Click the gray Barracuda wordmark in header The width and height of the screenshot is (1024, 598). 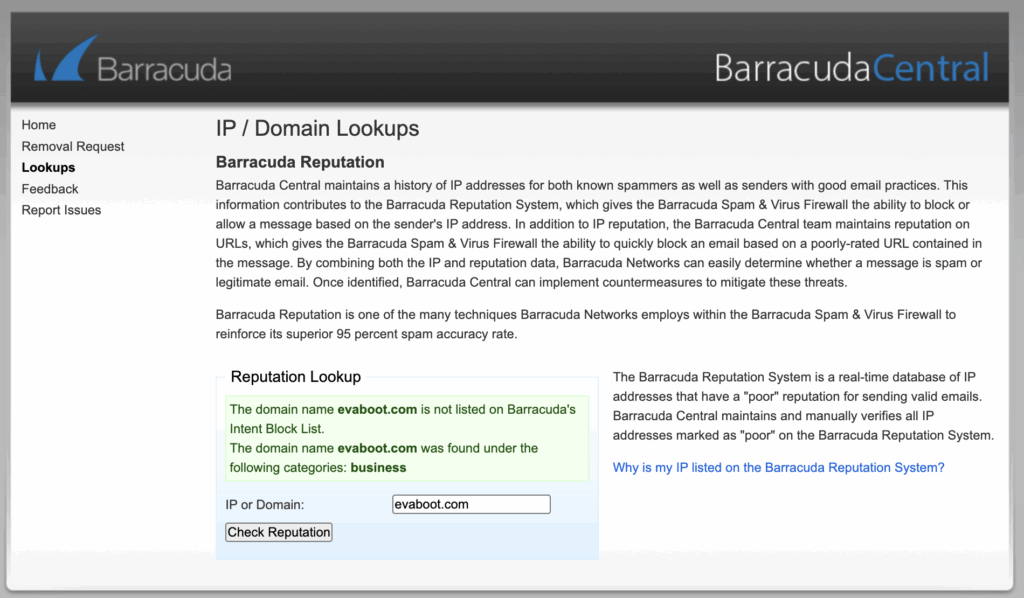[165, 69]
